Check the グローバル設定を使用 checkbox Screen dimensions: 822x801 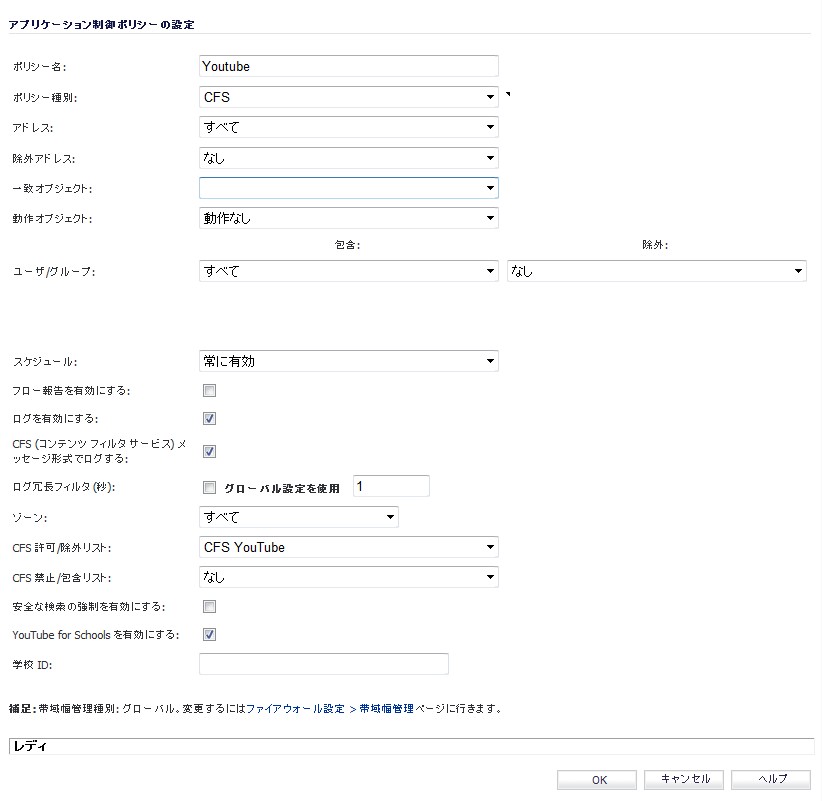click(x=209, y=488)
